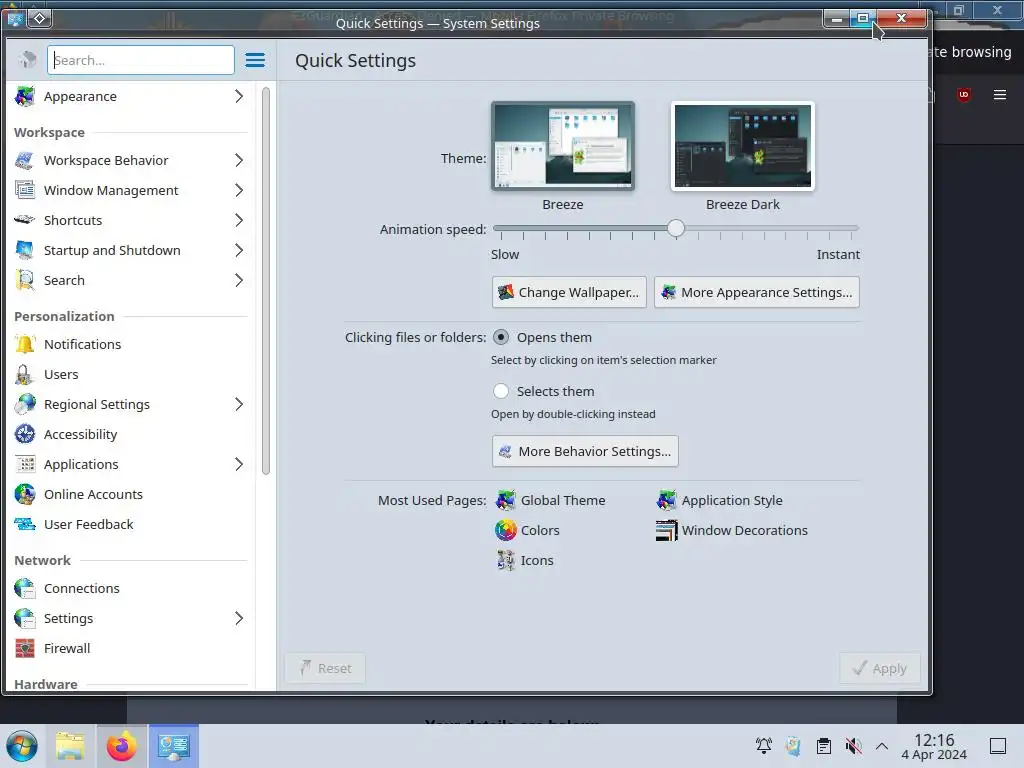This screenshot has width=1024, height=768.
Task: Click the Window Management icon
Action: [25, 190]
